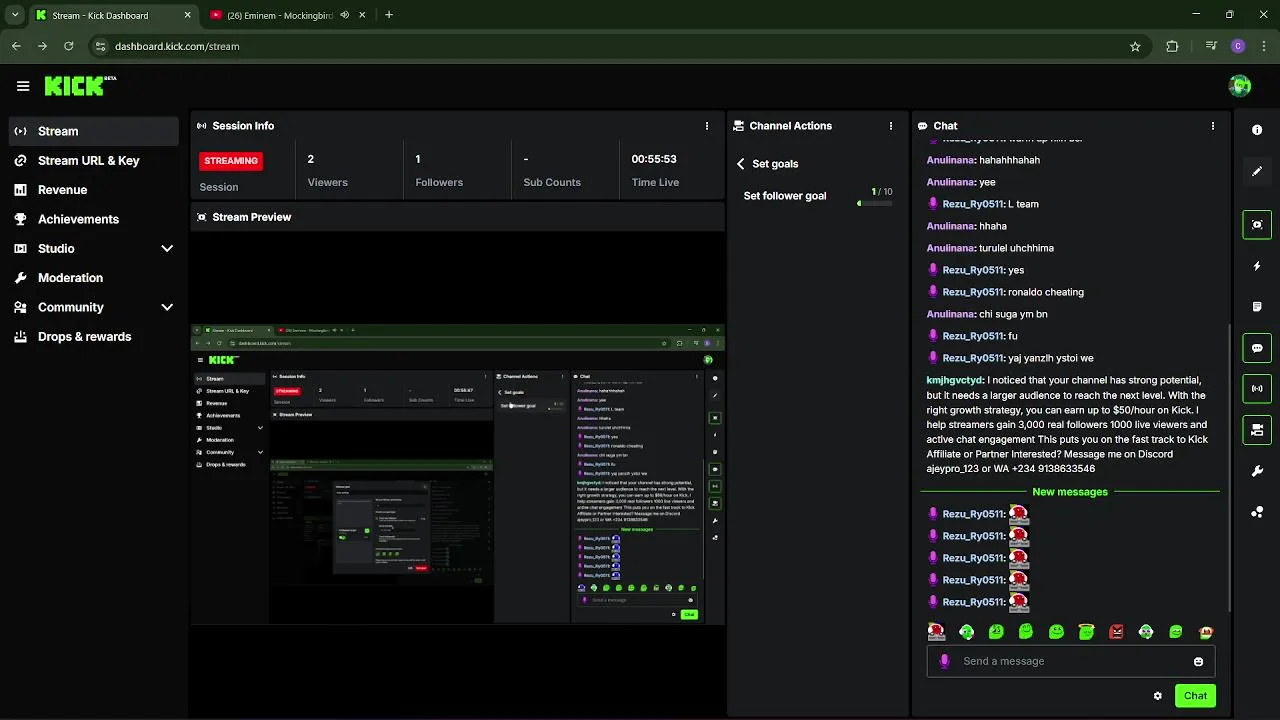Viewport: 1280px width, 720px height.
Task: Open the Chrome profile avatar C
Action: [x=1238, y=46]
